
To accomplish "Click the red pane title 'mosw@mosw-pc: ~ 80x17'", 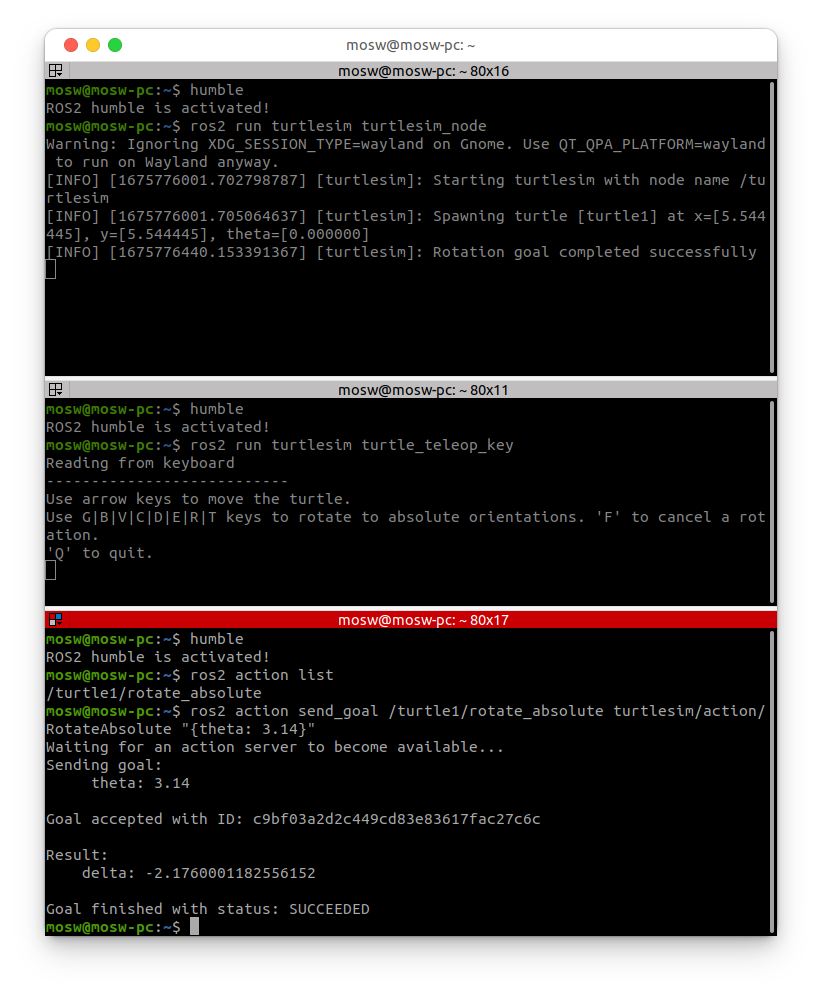I will pyautogui.click(x=423, y=621).
